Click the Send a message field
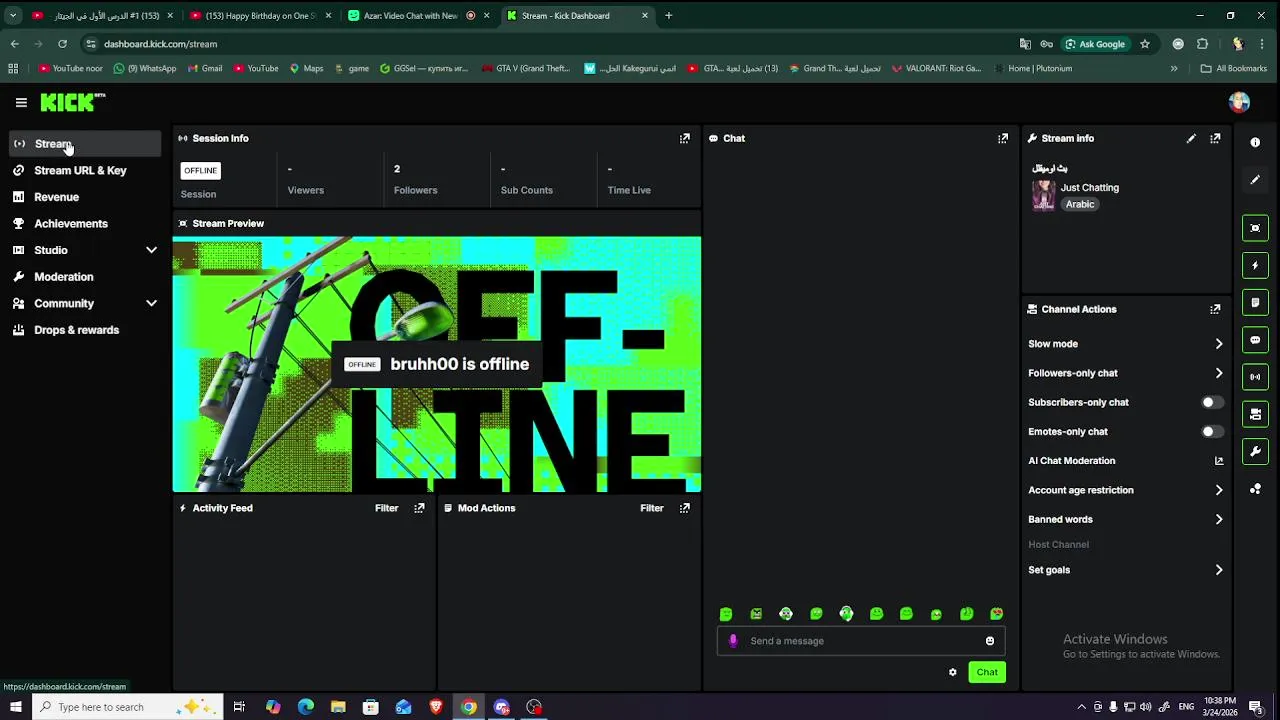Viewport: 1280px width, 720px height. [x=861, y=641]
